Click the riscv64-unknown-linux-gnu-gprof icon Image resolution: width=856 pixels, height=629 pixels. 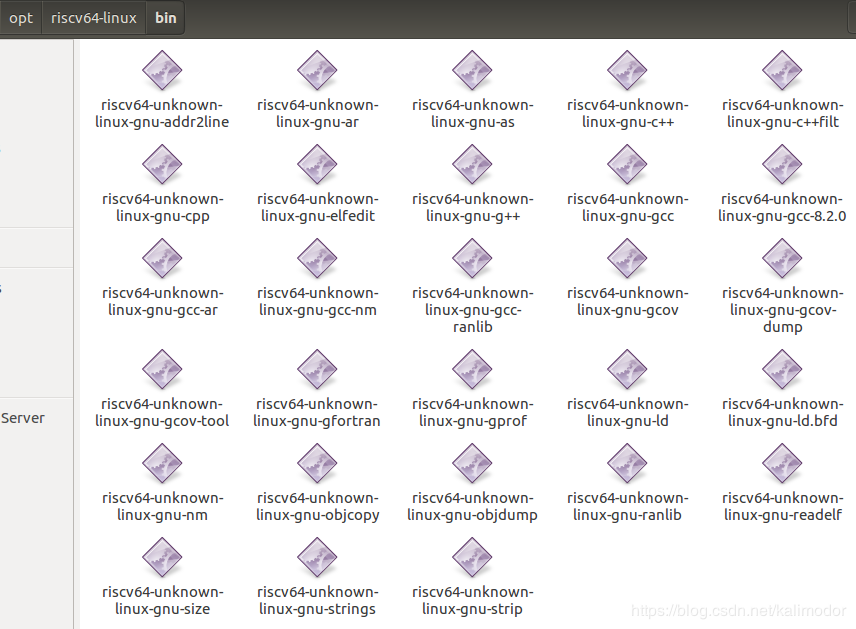tap(472, 370)
